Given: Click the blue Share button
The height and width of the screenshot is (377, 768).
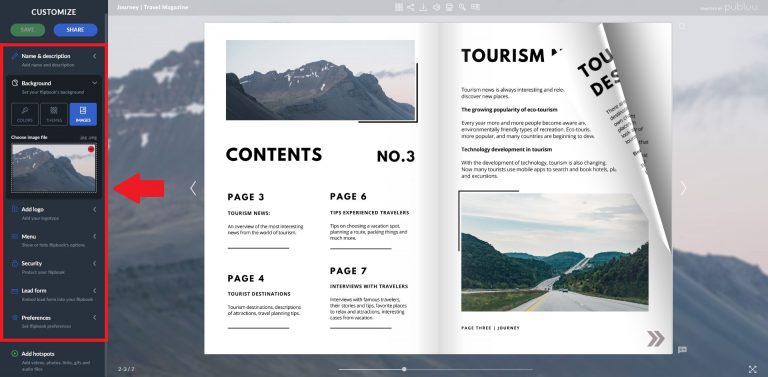Looking at the screenshot, I should [x=75, y=30].
